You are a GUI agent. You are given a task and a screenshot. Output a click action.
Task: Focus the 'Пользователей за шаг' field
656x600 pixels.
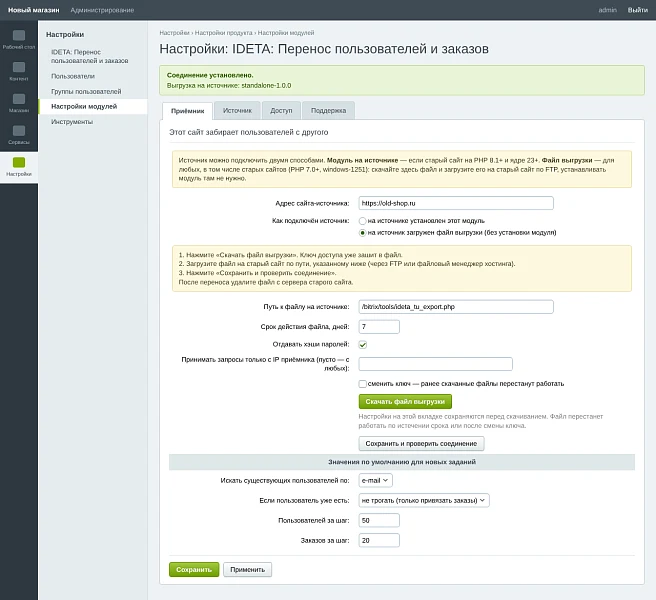pos(379,521)
